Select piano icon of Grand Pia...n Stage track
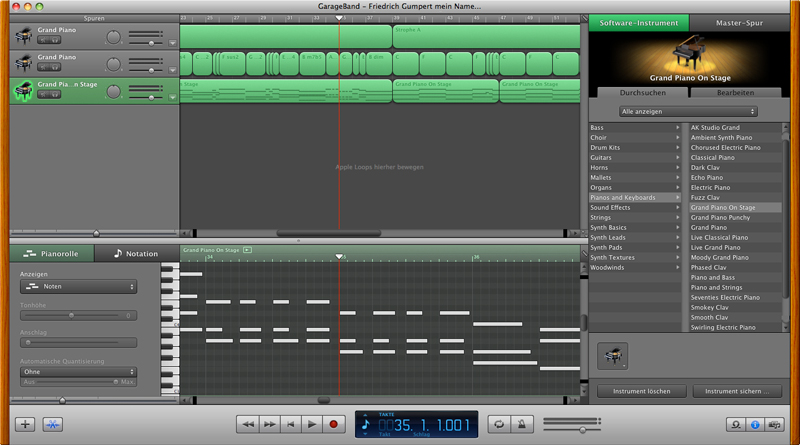 [x=23, y=90]
